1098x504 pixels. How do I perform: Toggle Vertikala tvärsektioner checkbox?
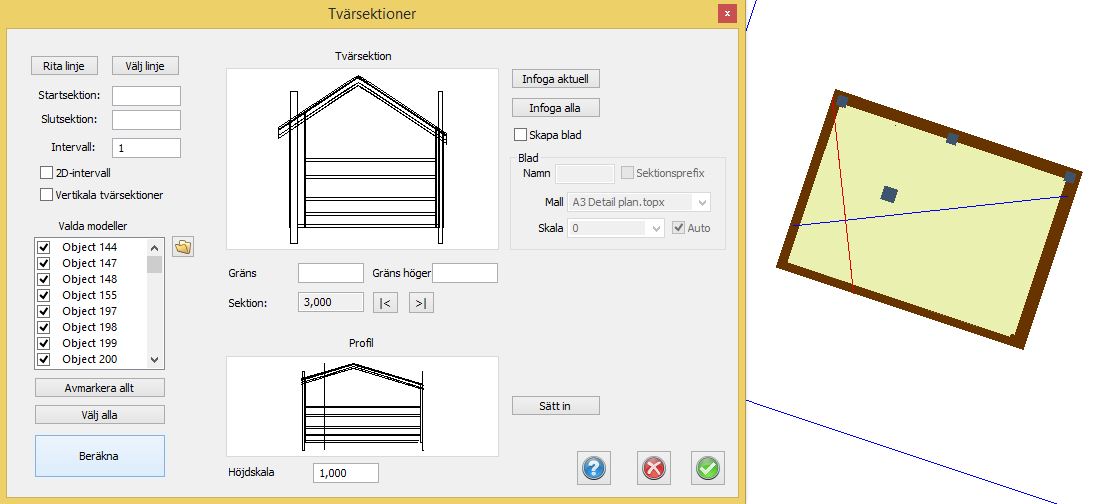tap(46, 195)
